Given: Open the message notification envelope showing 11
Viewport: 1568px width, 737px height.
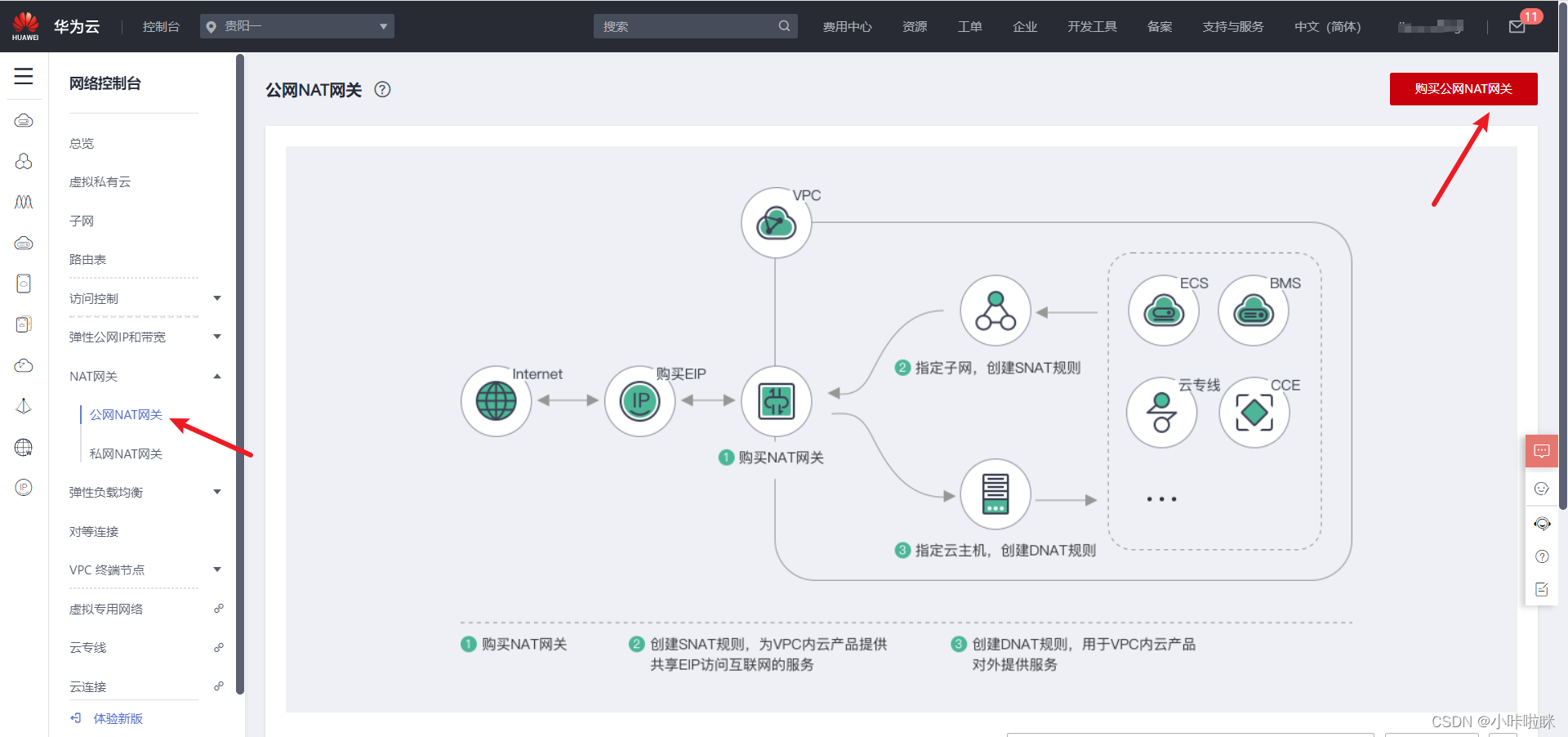Looking at the screenshot, I should click(x=1517, y=26).
